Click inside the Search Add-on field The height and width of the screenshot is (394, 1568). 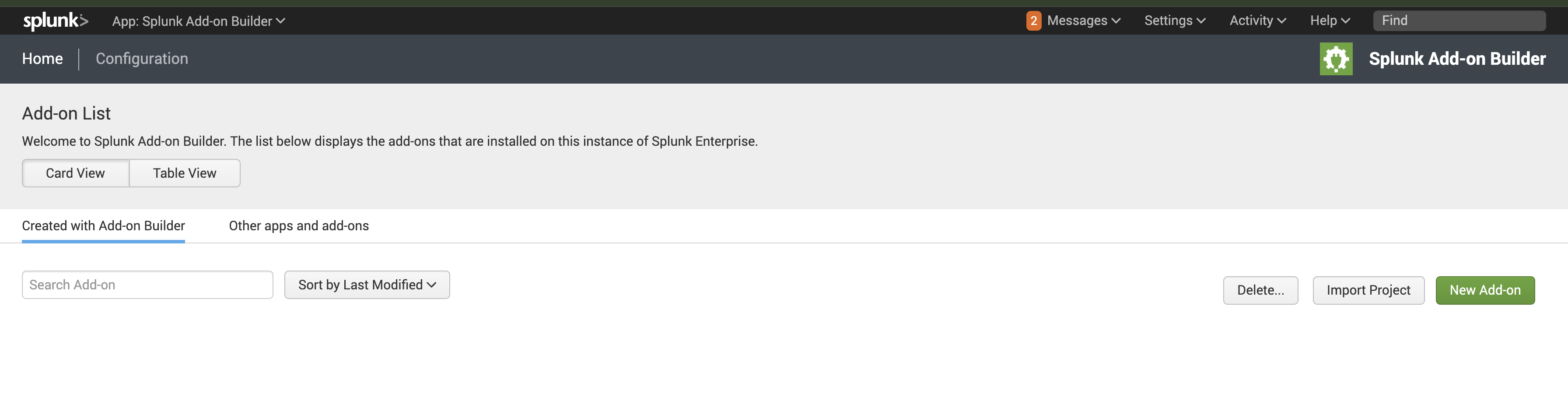[x=147, y=285]
